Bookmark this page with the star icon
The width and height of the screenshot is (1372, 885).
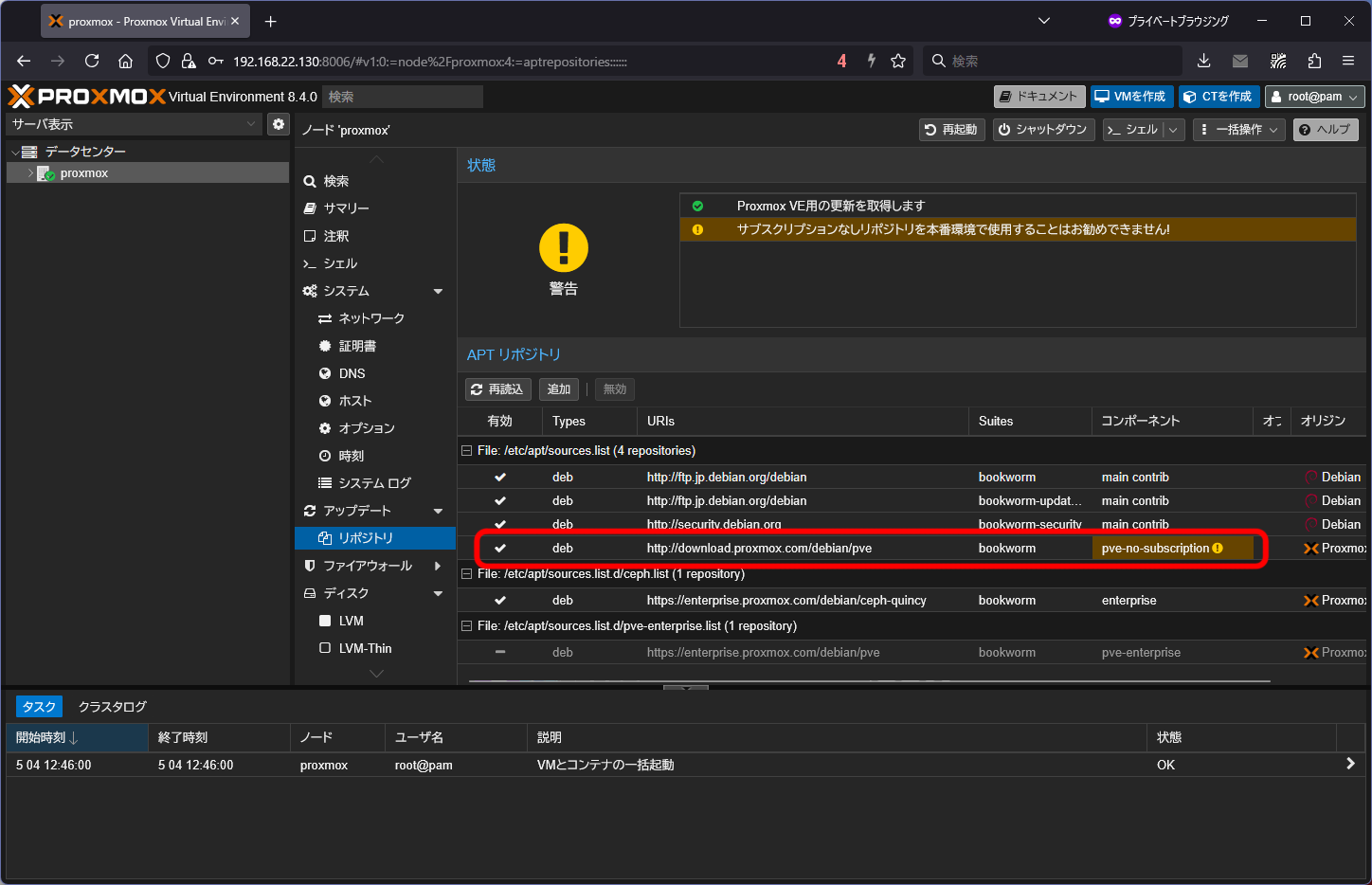(898, 61)
